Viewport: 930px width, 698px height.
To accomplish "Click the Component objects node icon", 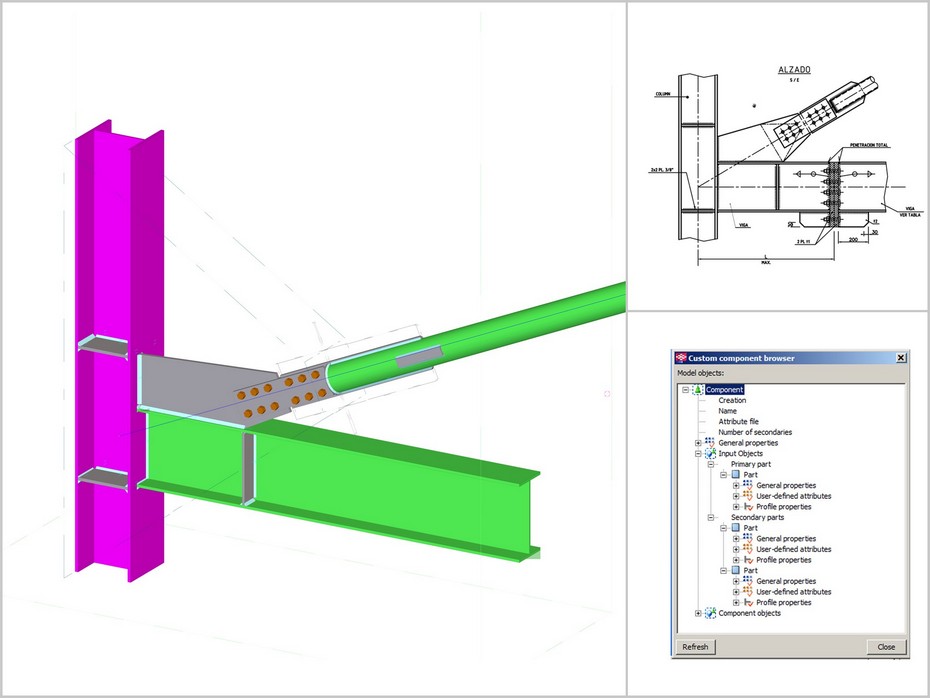I will [710, 613].
